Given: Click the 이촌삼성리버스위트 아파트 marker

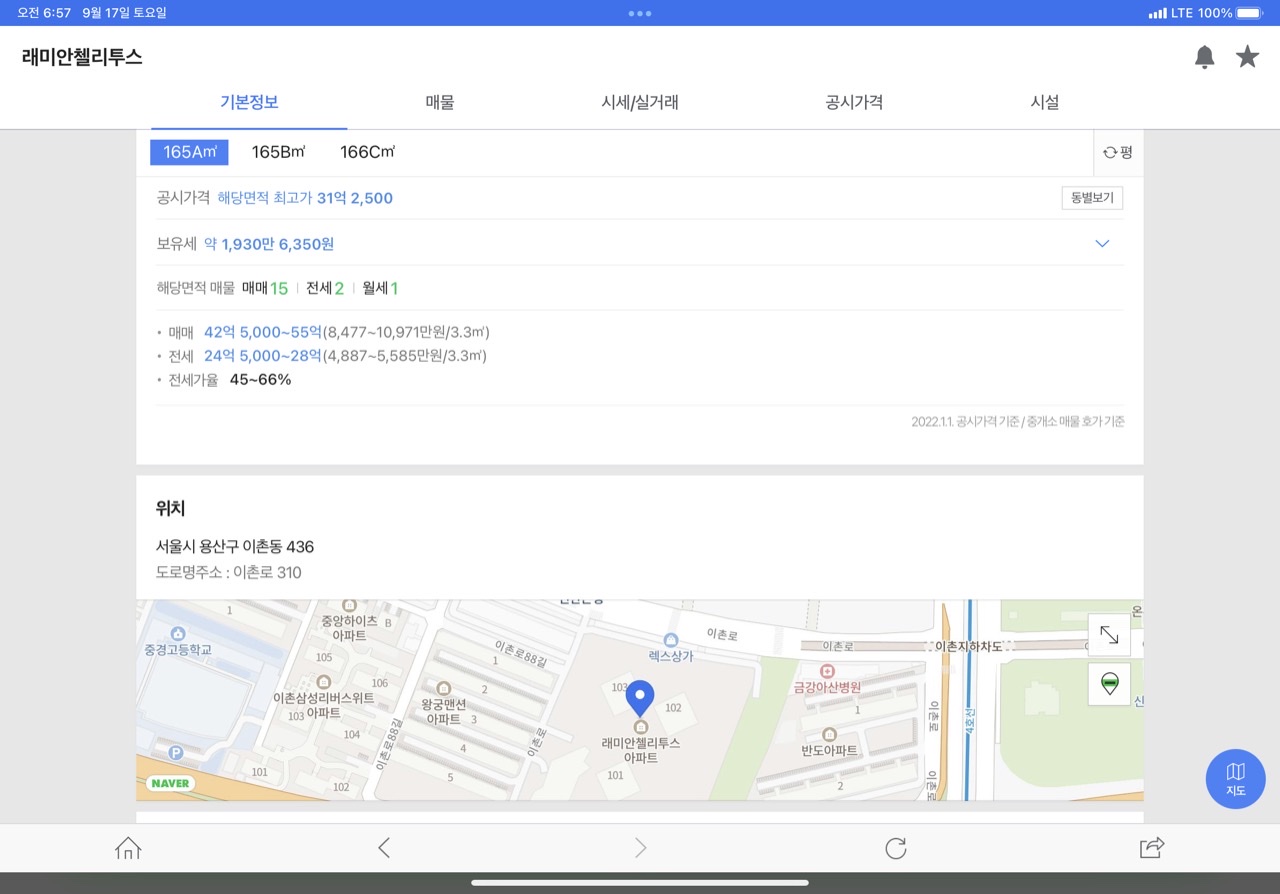Looking at the screenshot, I should click(x=324, y=697).
